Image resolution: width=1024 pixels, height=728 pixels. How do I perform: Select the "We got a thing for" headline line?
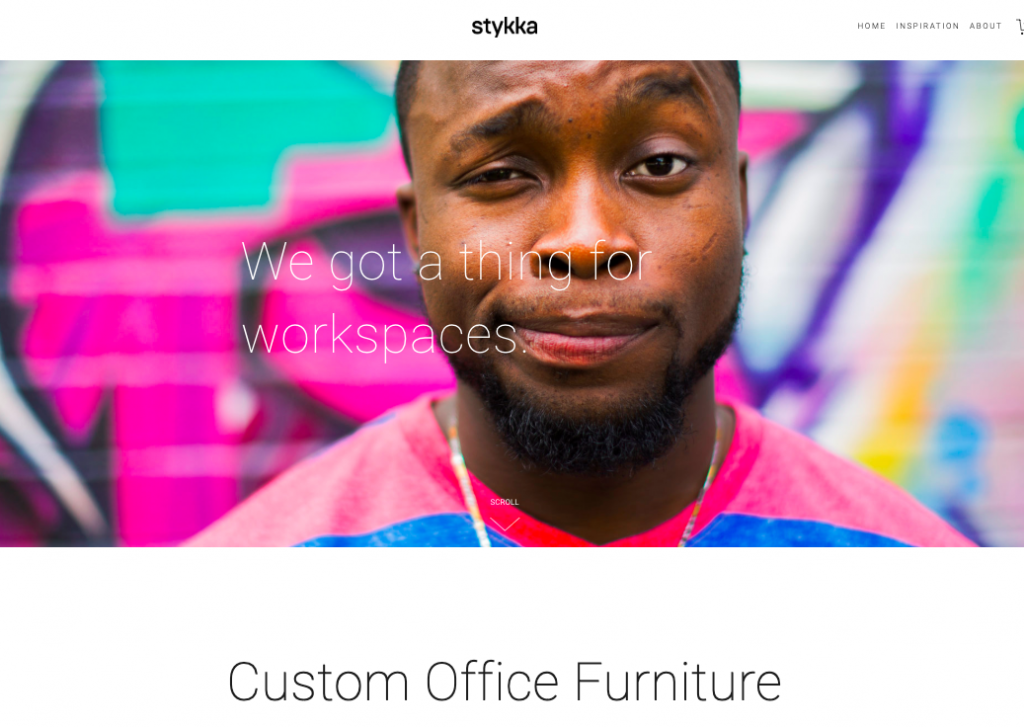pos(446,262)
